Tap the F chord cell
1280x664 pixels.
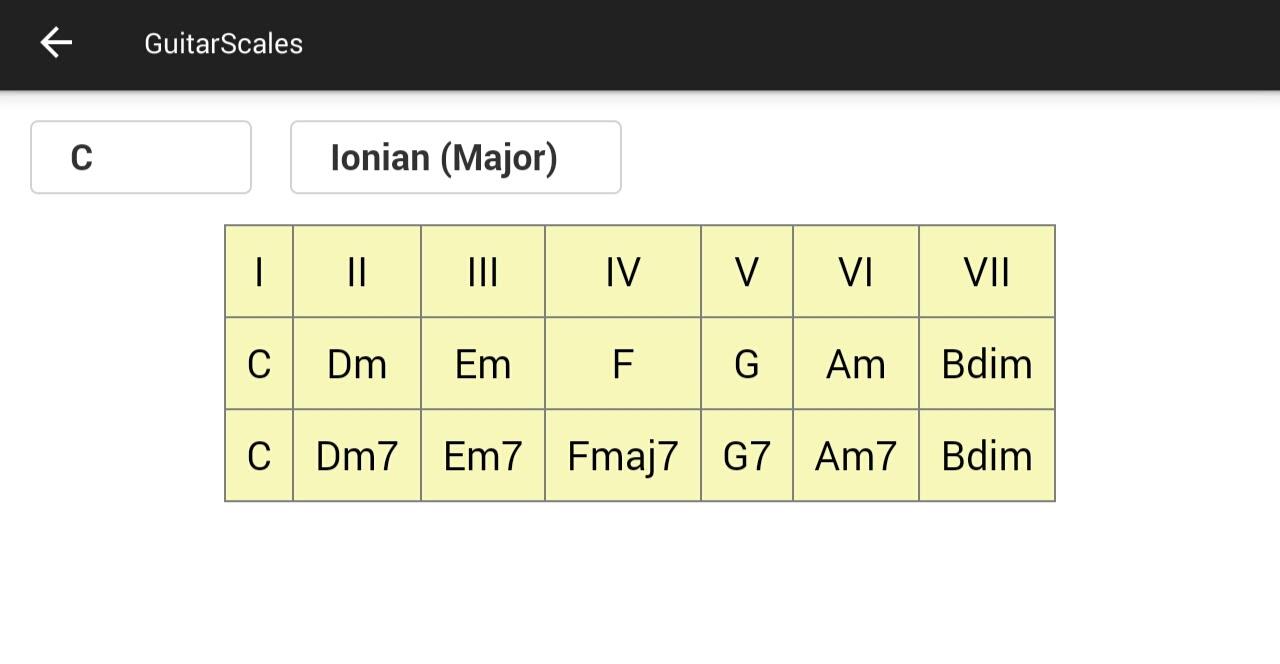[x=623, y=364]
